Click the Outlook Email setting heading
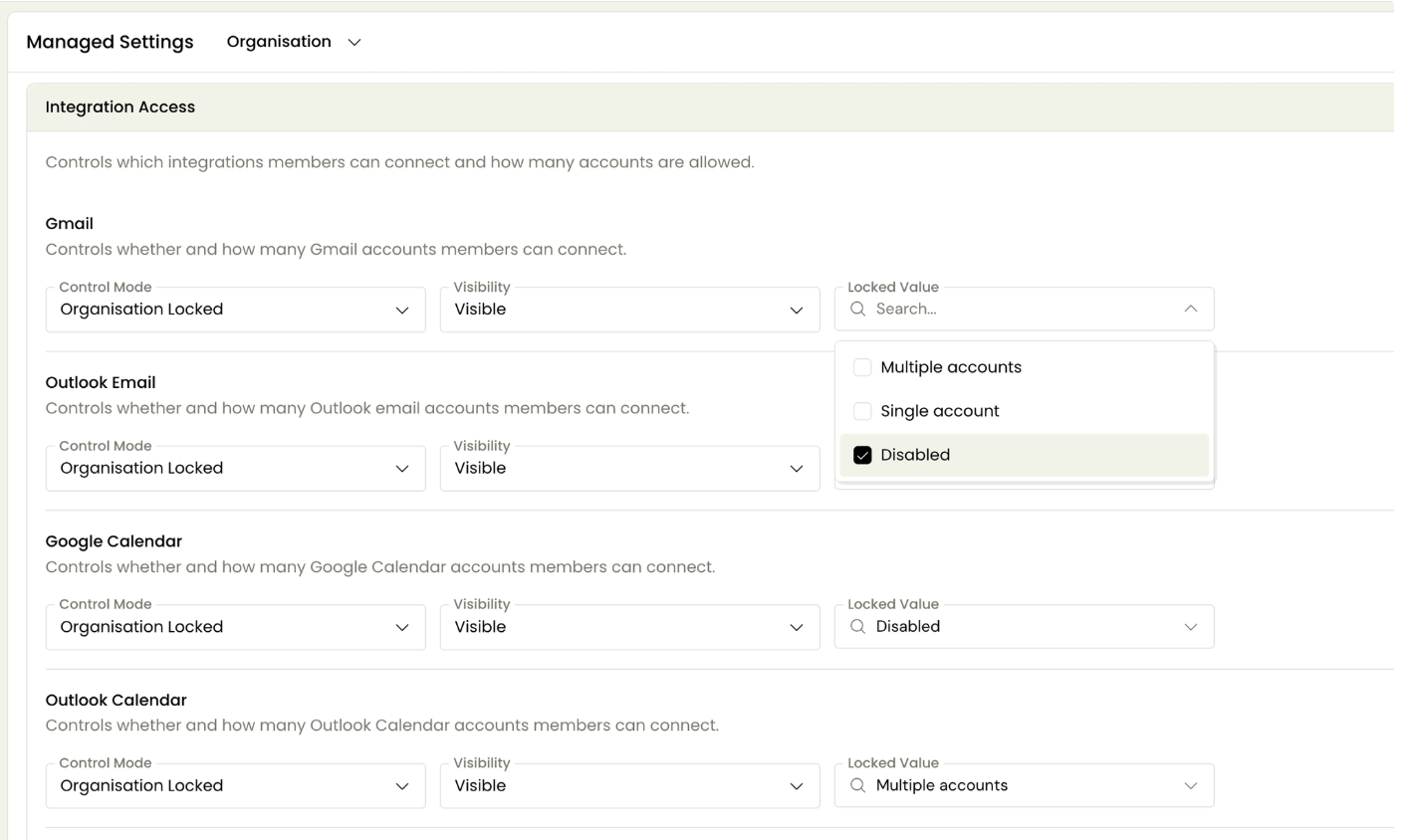The height and width of the screenshot is (840, 1412). 101,383
